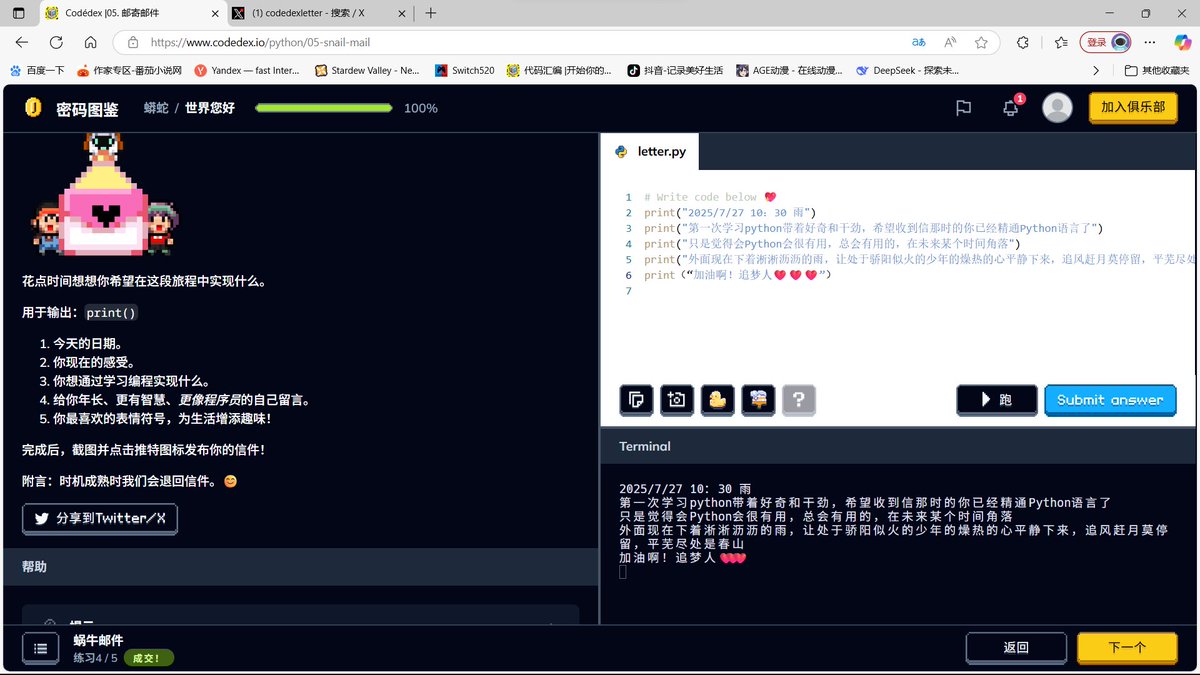This screenshot has height=675, width=1200.
Task: Click 世界您好 breadcrumb link
Action: [210, 108]
